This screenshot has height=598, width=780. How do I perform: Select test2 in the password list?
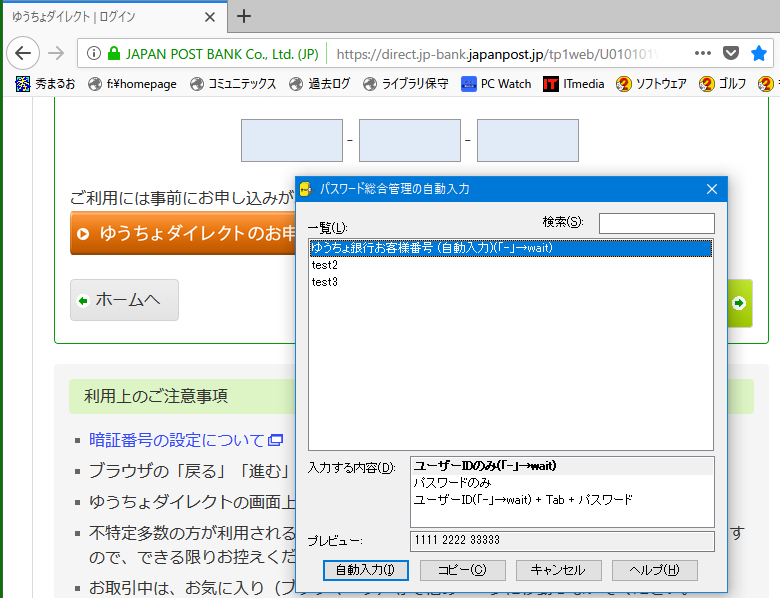325,265
